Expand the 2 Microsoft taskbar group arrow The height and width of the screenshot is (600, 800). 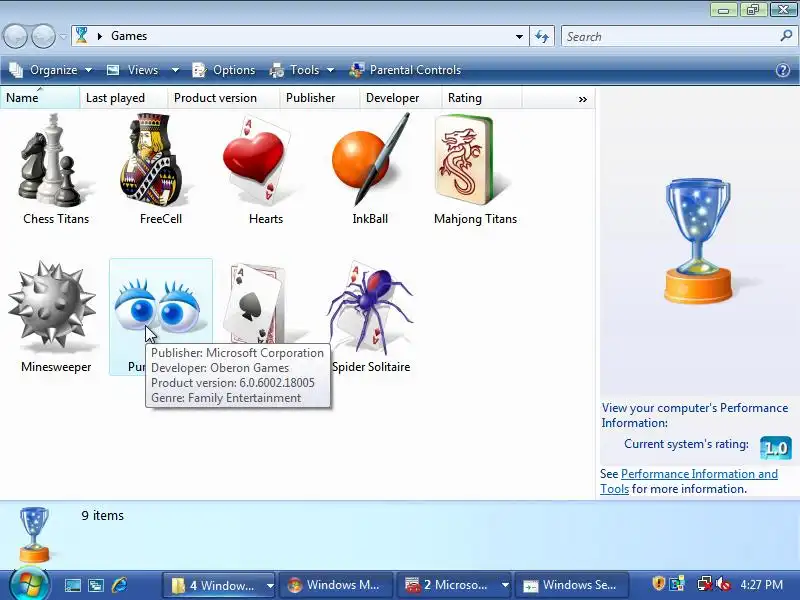point(505,585)
